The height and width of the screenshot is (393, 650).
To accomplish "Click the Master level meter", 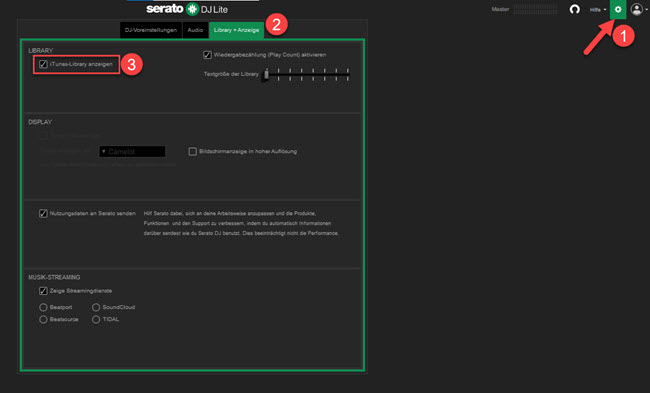I will (536, 9).
